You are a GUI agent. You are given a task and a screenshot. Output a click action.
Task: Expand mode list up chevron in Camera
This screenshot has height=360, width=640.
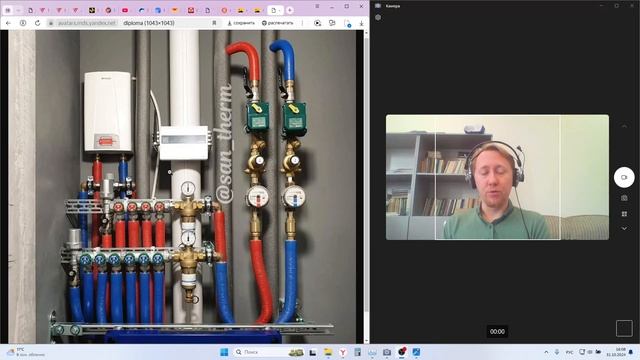624,127
